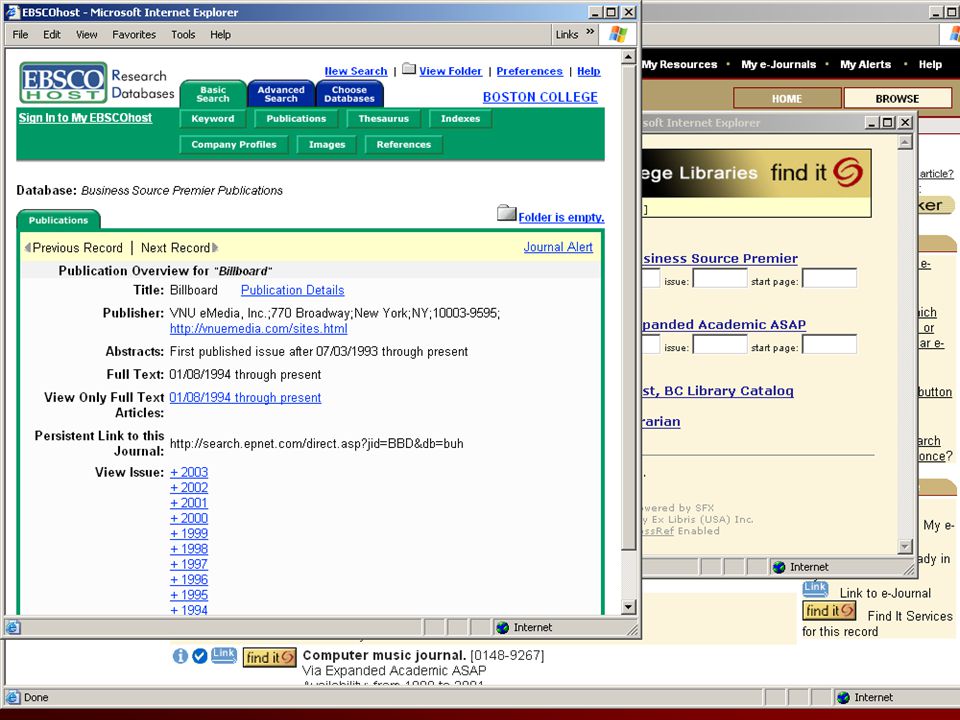Viewport: 960px width, 720px height.
Task: Click the Thesaurus button
Action: coord(383,119)
